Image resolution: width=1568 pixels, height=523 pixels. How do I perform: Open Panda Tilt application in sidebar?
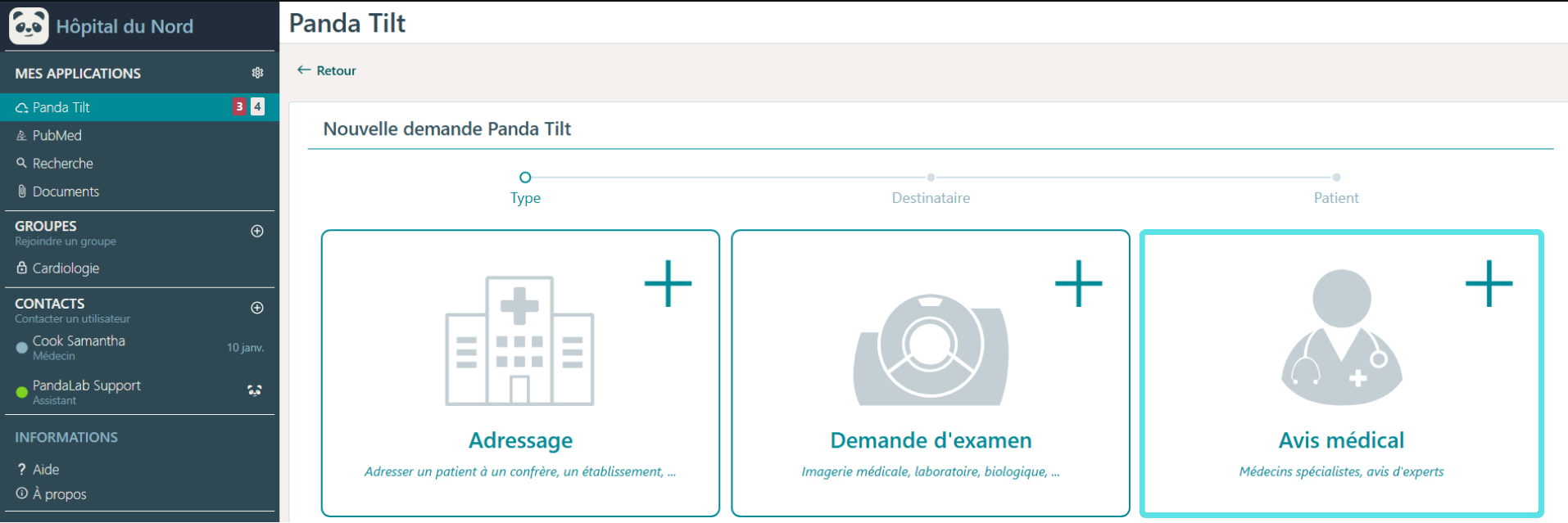point(139,107)
